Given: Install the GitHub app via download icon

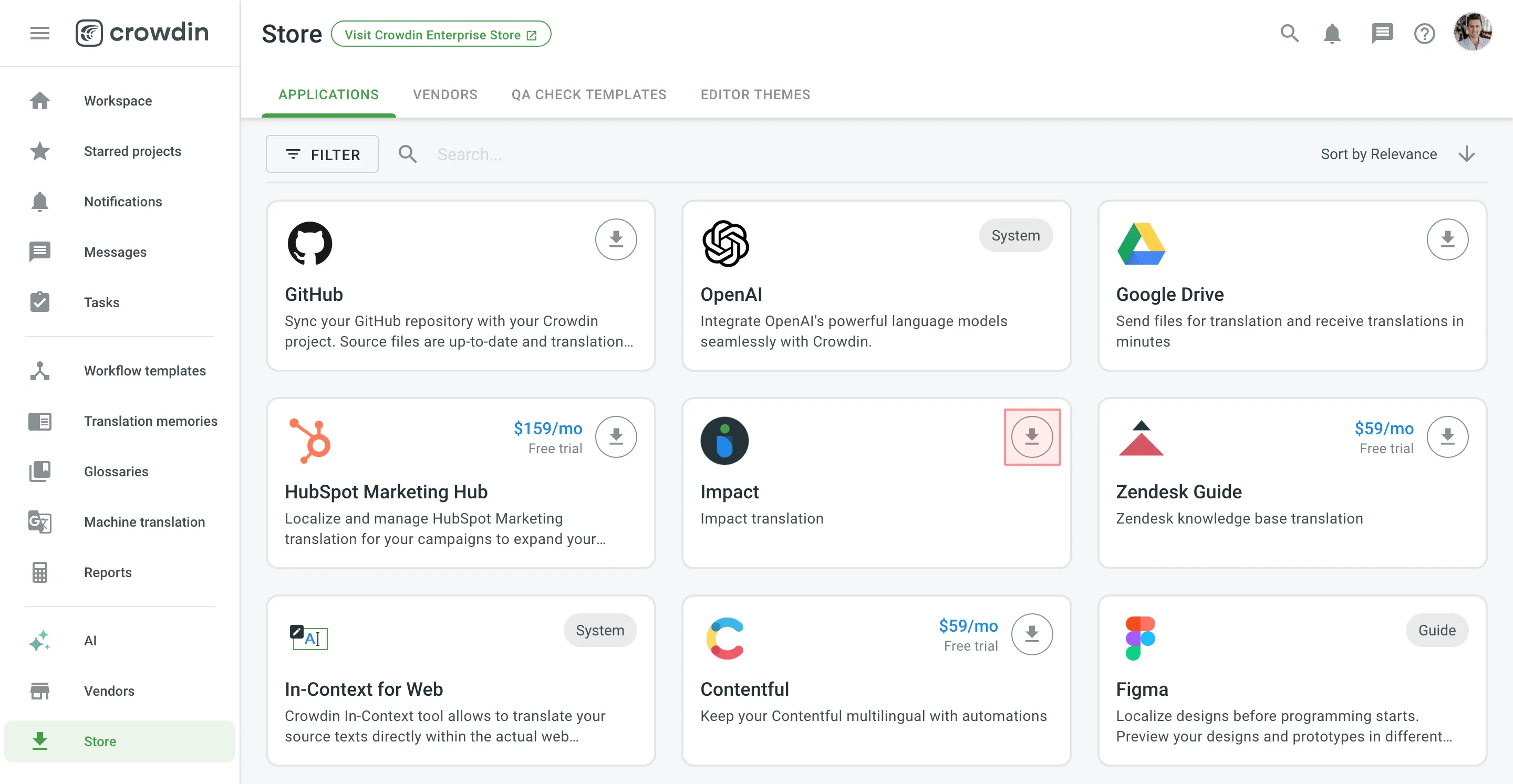Looking at the screenshot, I should click(616, 239).
